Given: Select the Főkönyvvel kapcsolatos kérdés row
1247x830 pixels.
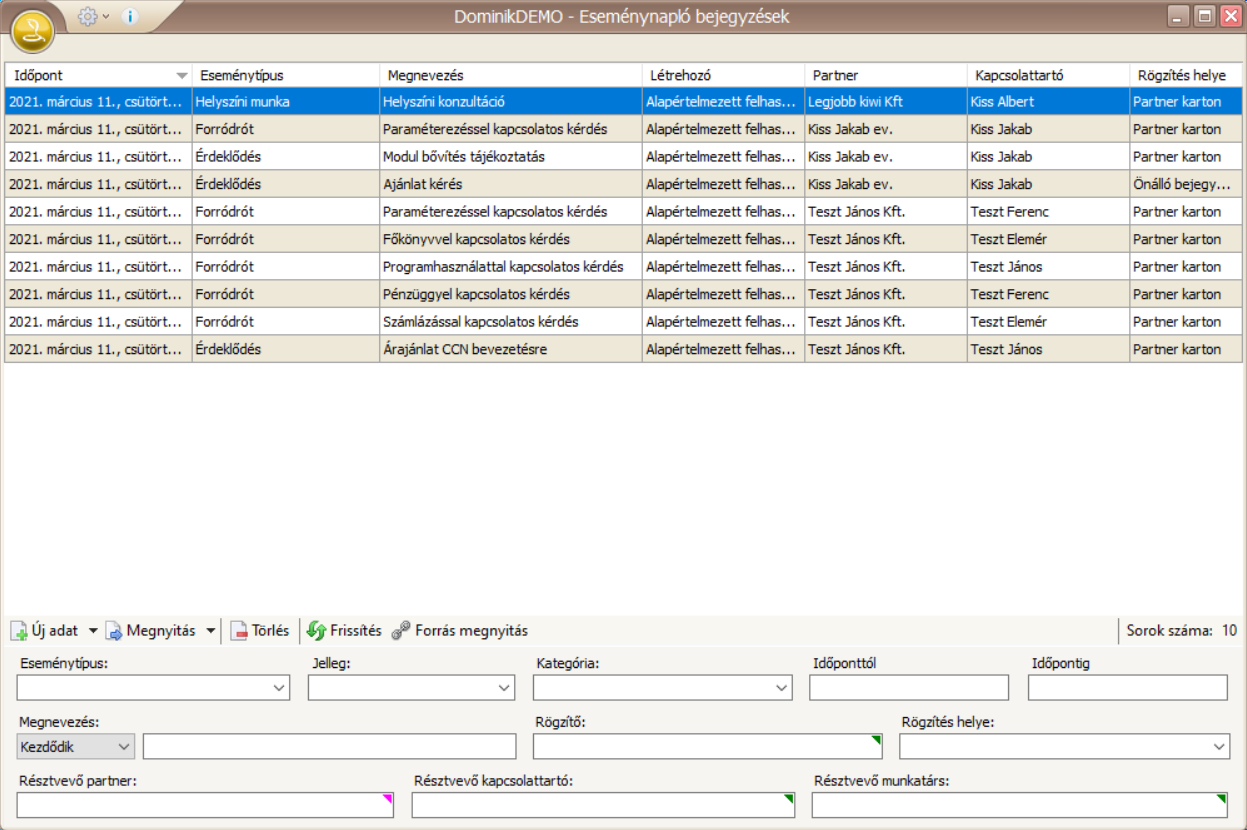Looking at the screenshot, I should pyautogui.click(x=623, y=239).
